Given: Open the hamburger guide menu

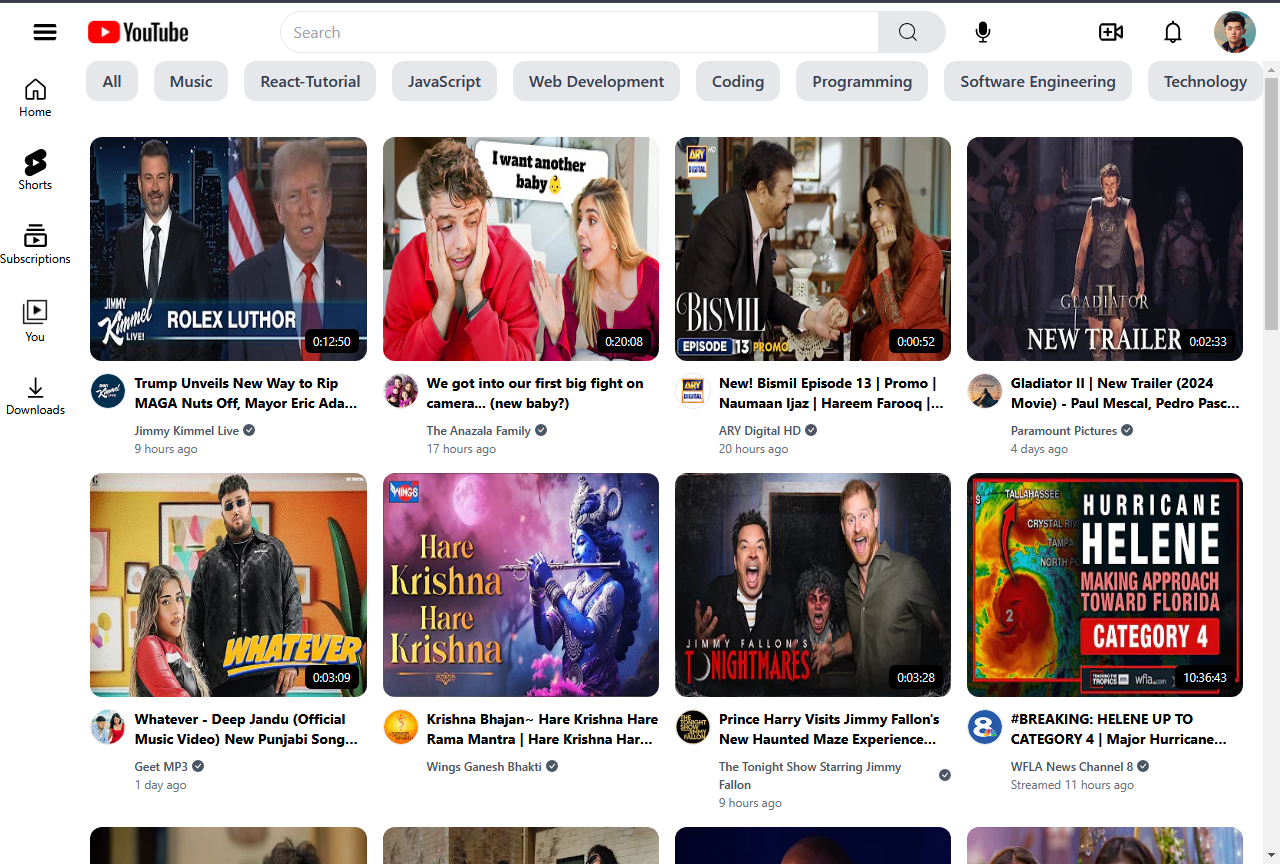Looking at the screenshot, I should click(x=45, y=32).
